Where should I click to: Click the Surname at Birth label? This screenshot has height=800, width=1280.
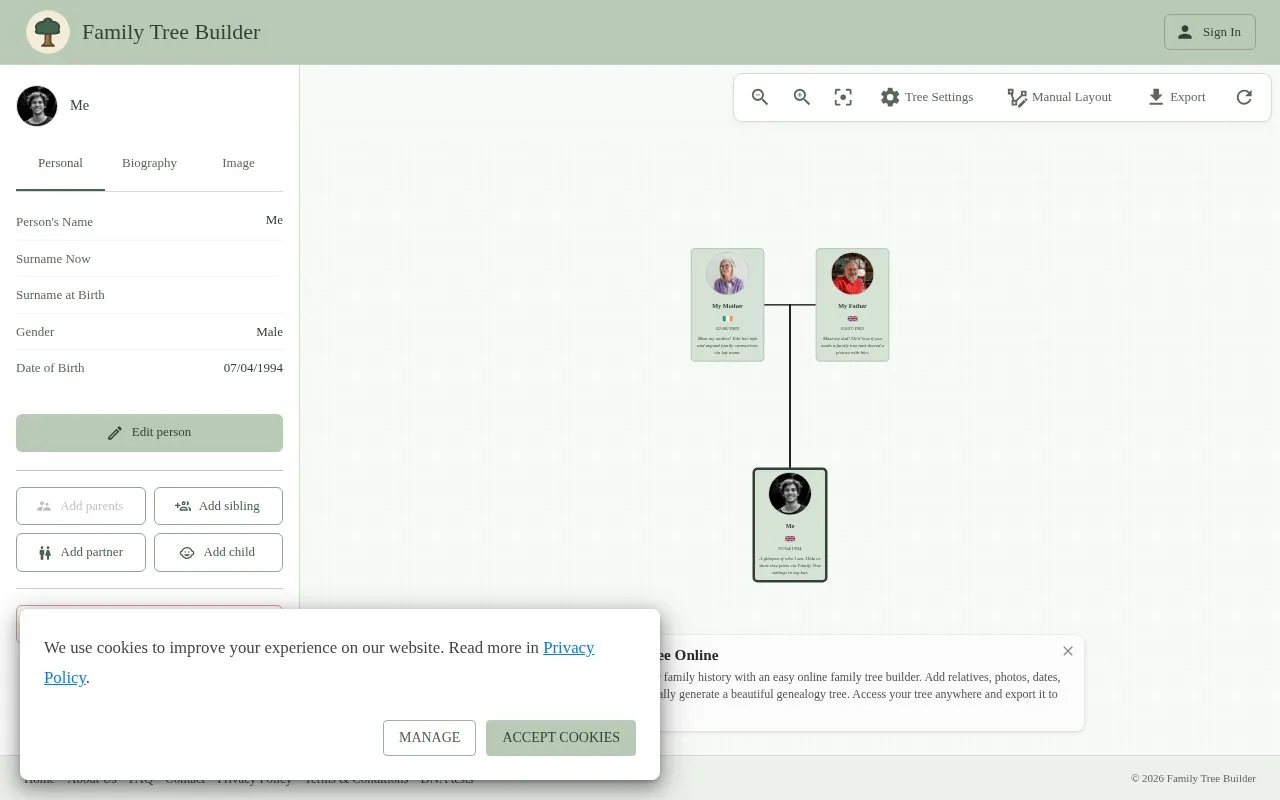point(60,295)
